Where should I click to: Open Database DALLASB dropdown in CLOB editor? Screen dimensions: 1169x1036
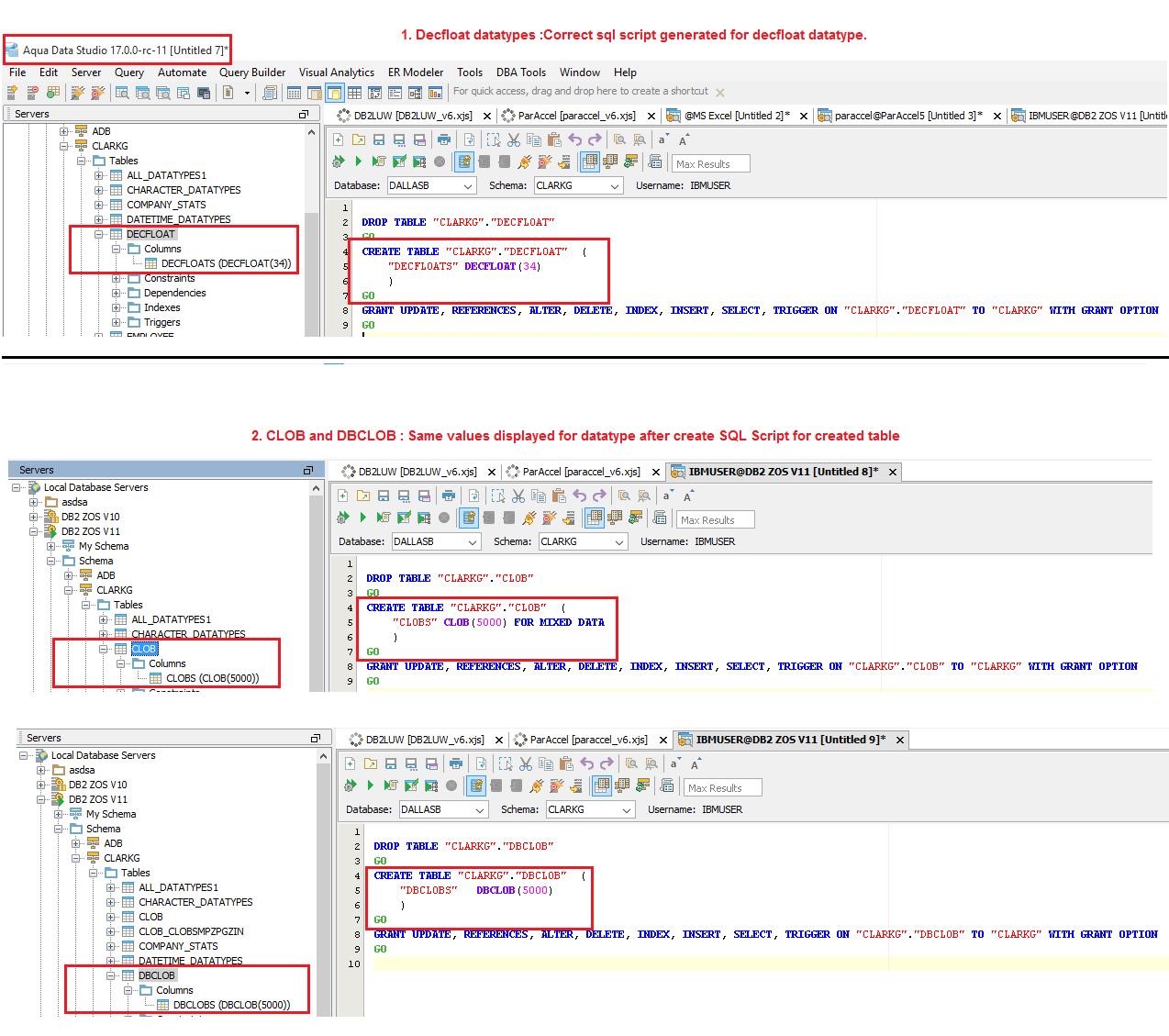click(435, 541)
